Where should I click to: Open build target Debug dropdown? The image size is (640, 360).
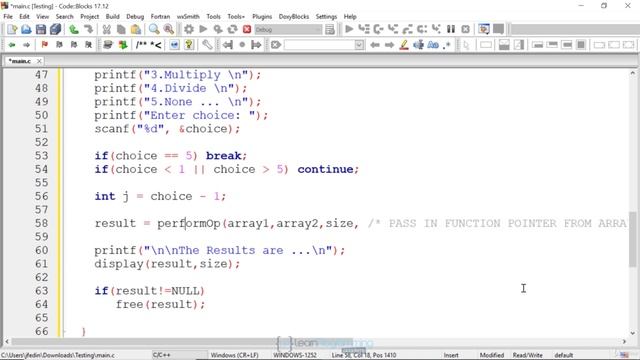pyautogui.click(x=288, y=29)
